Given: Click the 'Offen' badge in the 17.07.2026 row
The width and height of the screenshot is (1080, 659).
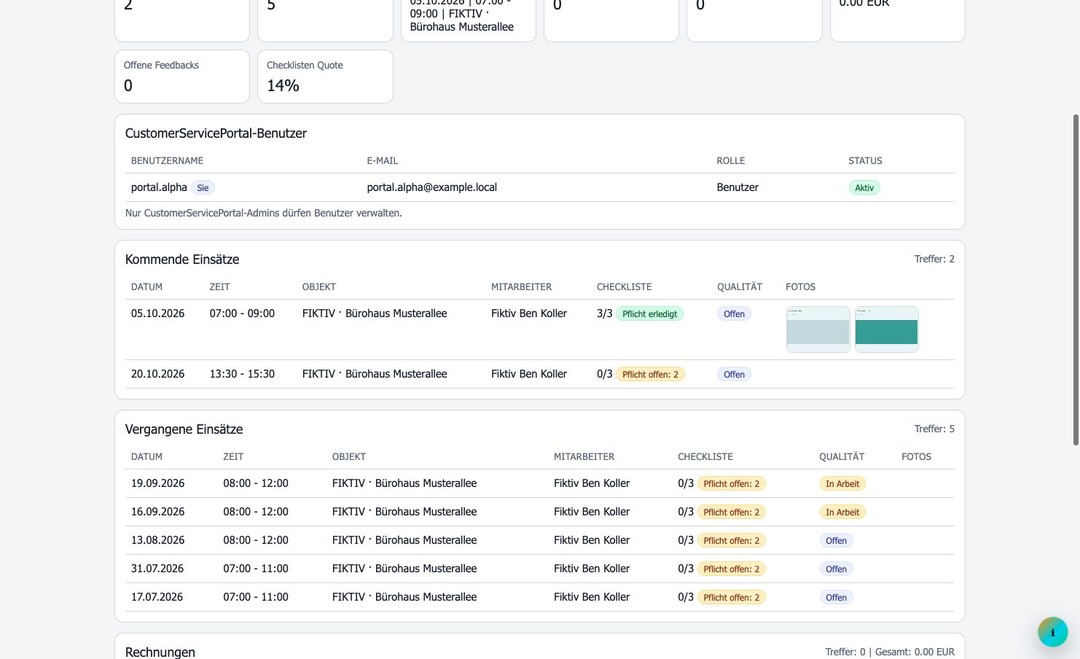Looking at the screenshot, I should (836, 597).
